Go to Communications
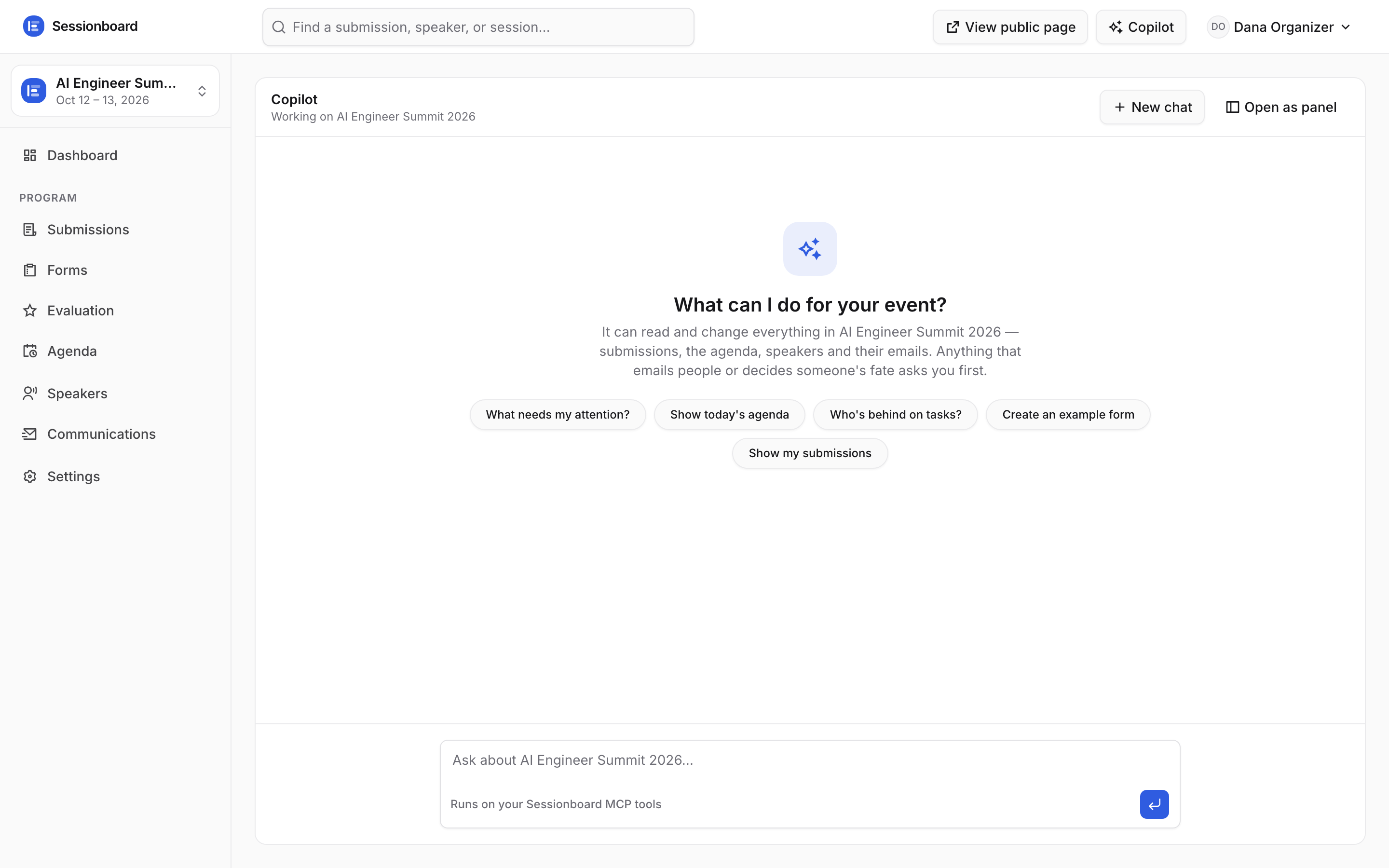The image size is (1389, 868). pyautogui.click(x=115, y=434)
